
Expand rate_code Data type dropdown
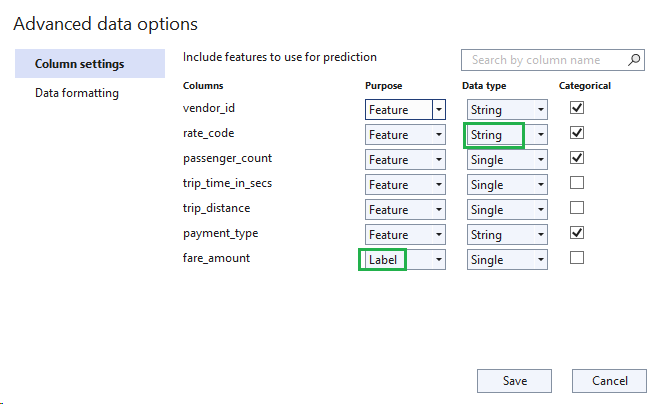pyautogui.click(x=507, y=135)
